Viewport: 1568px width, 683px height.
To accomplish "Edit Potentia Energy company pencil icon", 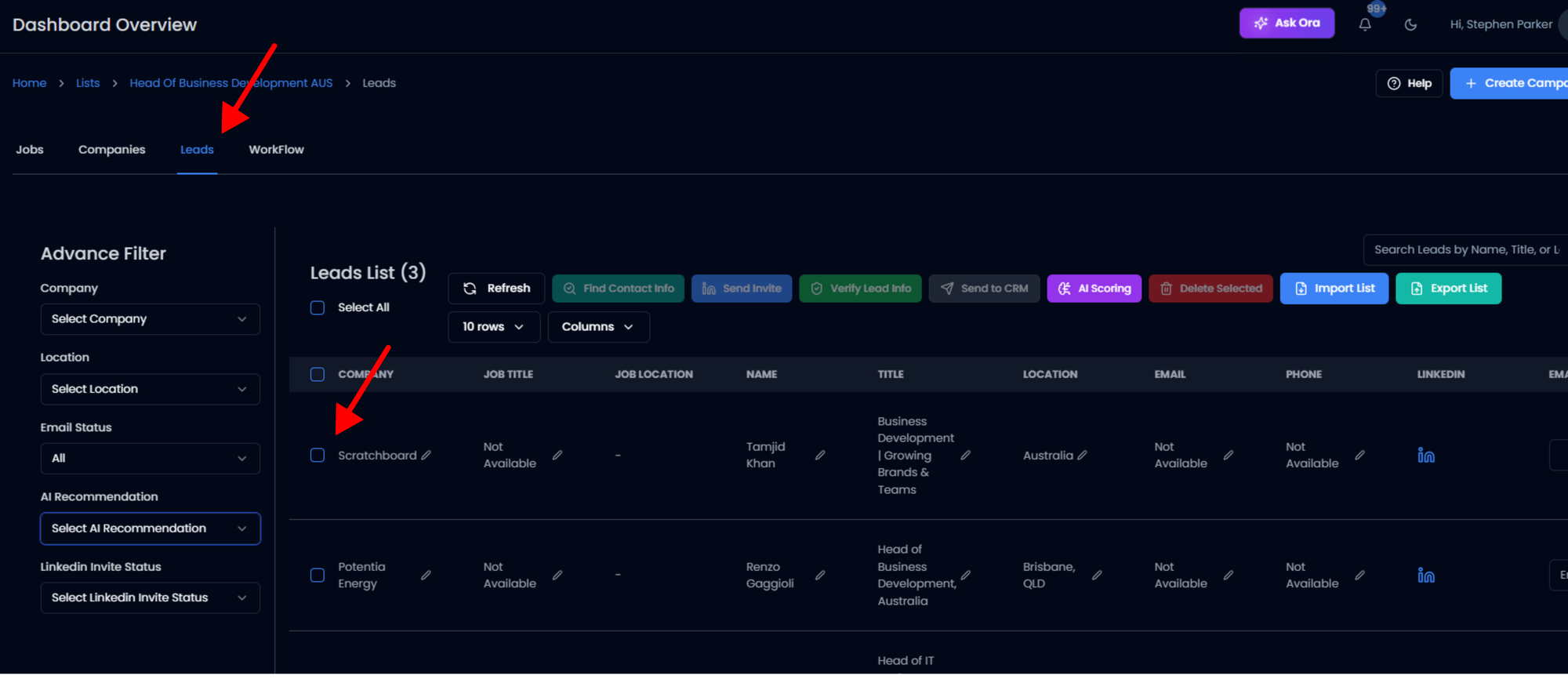I will pyautogui.click(x=426, y=576).
